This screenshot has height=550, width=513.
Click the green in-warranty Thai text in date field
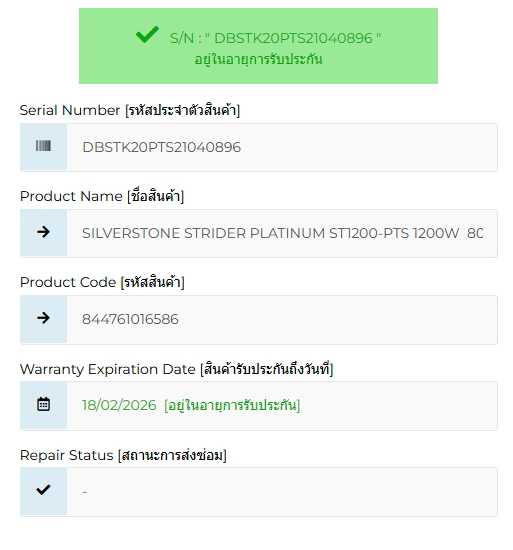tap(232, 405)
